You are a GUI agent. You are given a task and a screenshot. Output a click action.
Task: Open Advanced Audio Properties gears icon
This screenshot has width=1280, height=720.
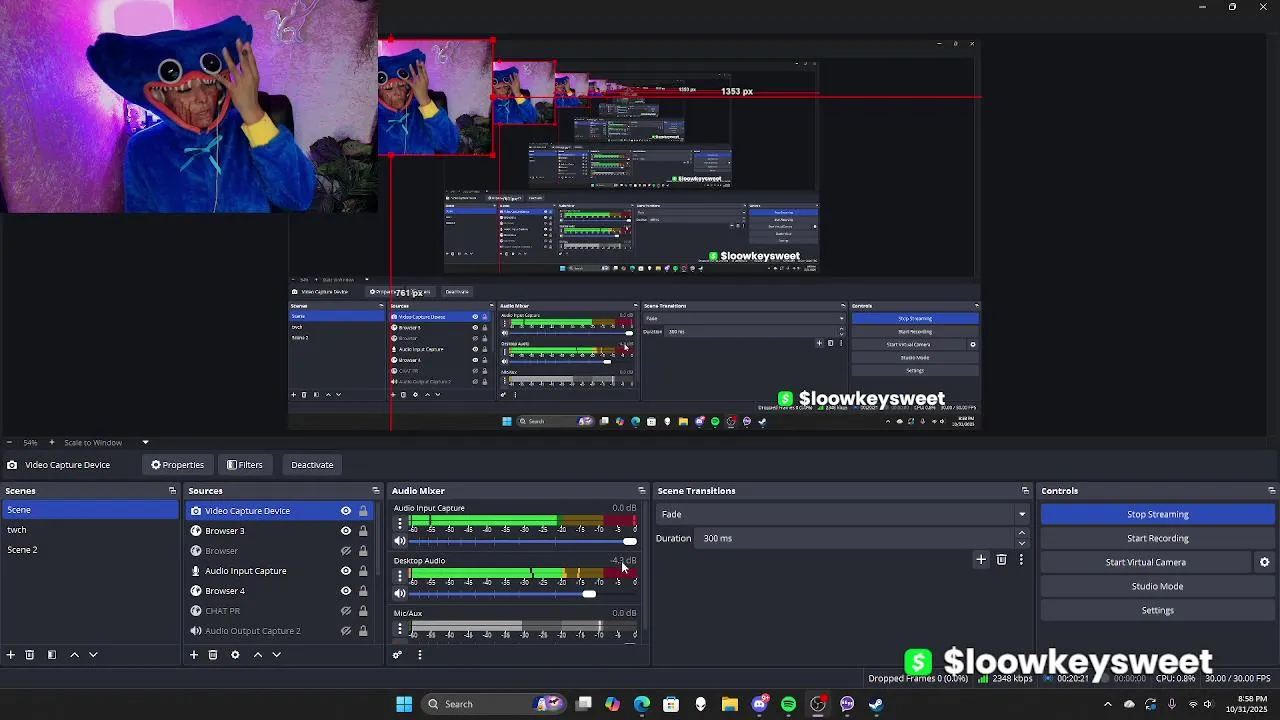click(397, 655)
